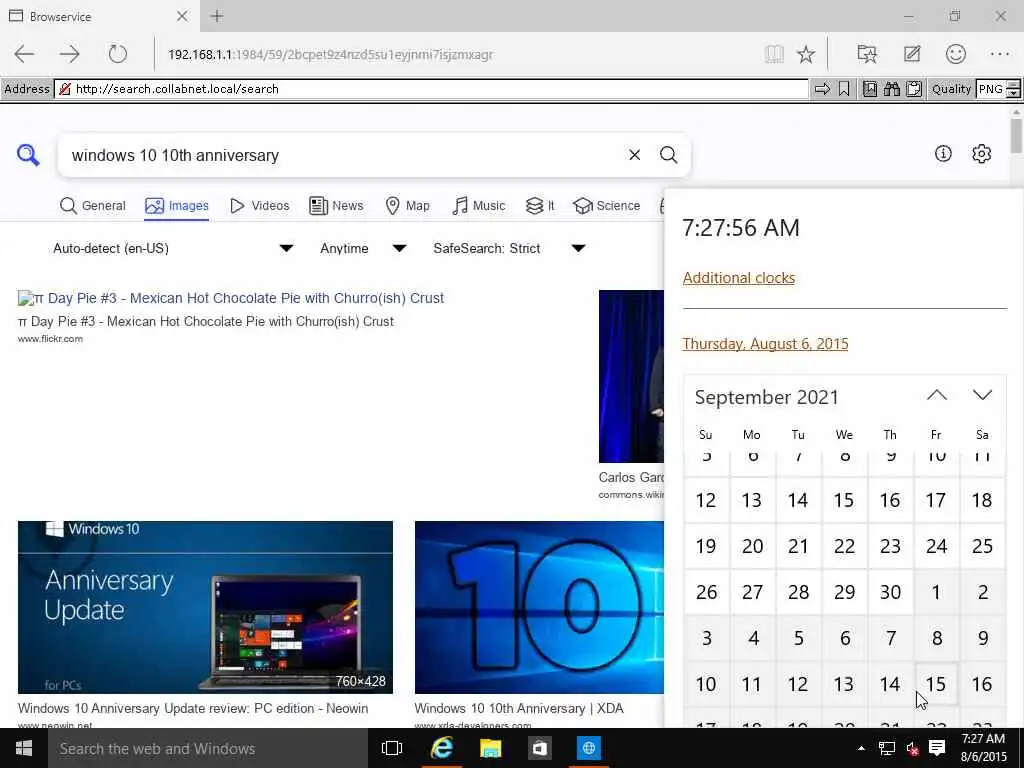Select October 15 in calendar

936,684
